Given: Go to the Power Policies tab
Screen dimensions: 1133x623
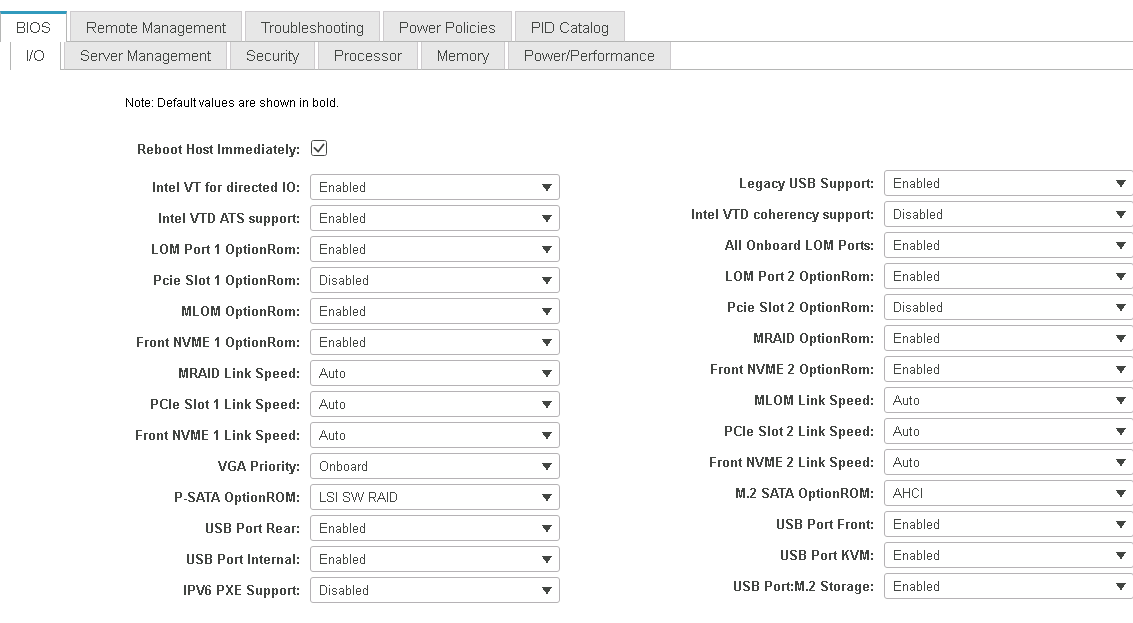Looking at the screenshot, I should tap(447, 27).
